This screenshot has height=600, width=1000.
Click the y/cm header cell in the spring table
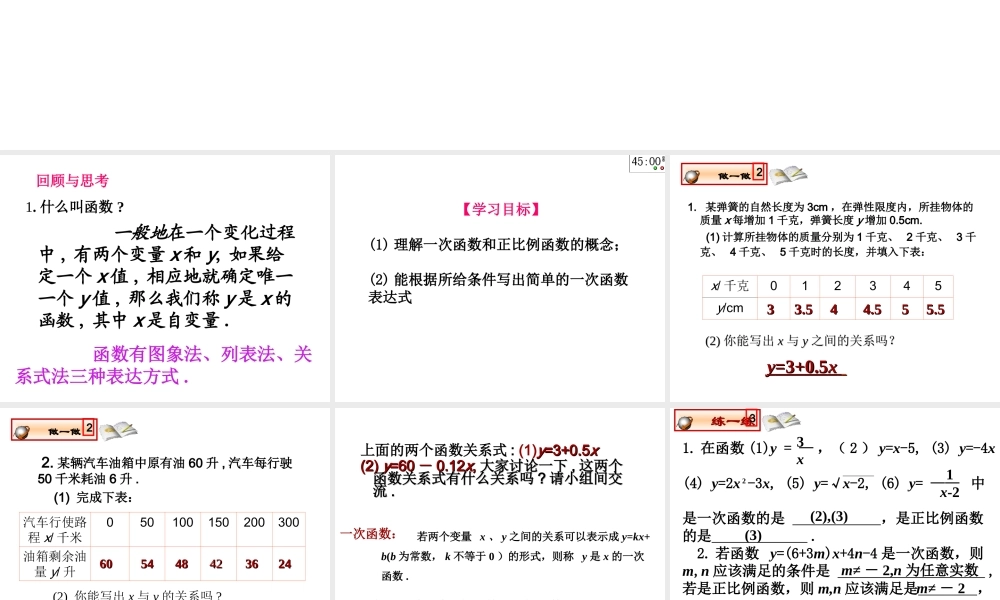pyautogui.click(x=730, y=309)
